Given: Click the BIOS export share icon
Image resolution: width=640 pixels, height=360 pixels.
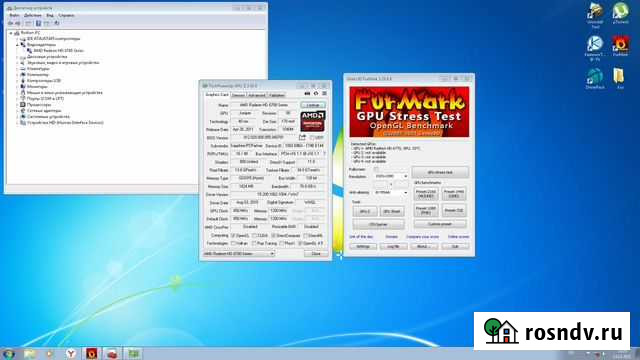Looking at the screenshot, I should click(302, 138).
